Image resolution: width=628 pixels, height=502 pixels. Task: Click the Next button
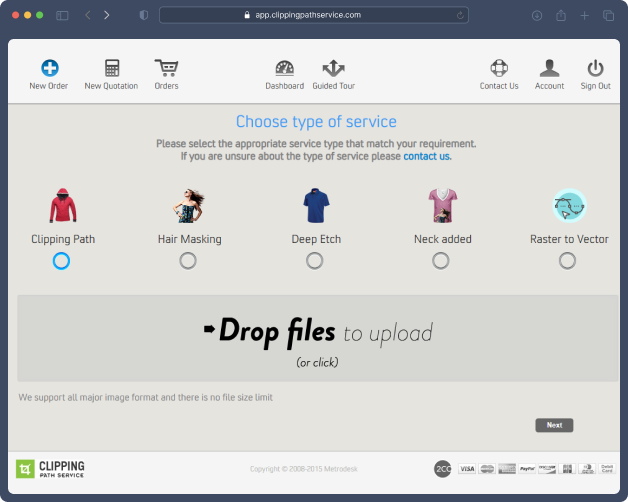pos(554,425)
